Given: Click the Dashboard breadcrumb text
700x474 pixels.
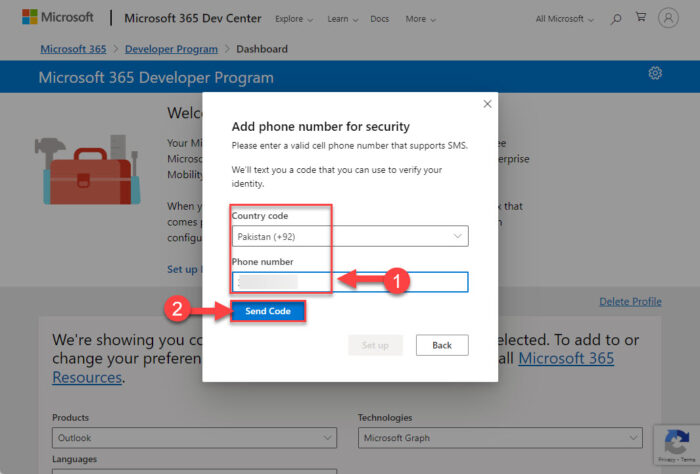Looking at the screenshot, I should pyautogui.click(x=262, y=49).
